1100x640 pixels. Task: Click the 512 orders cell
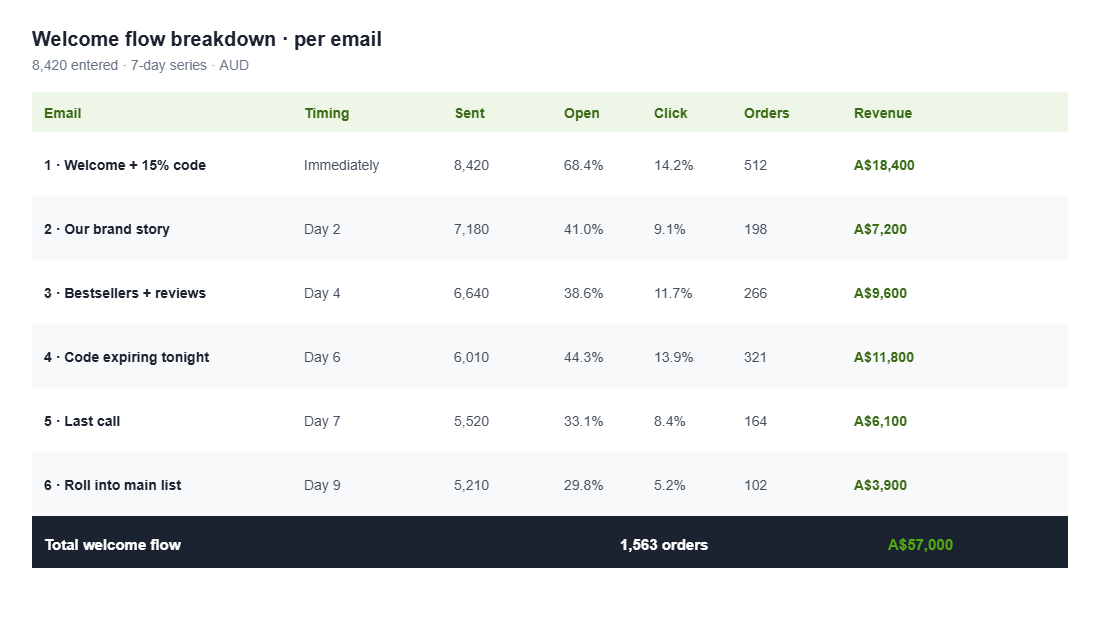coord(756,165)
